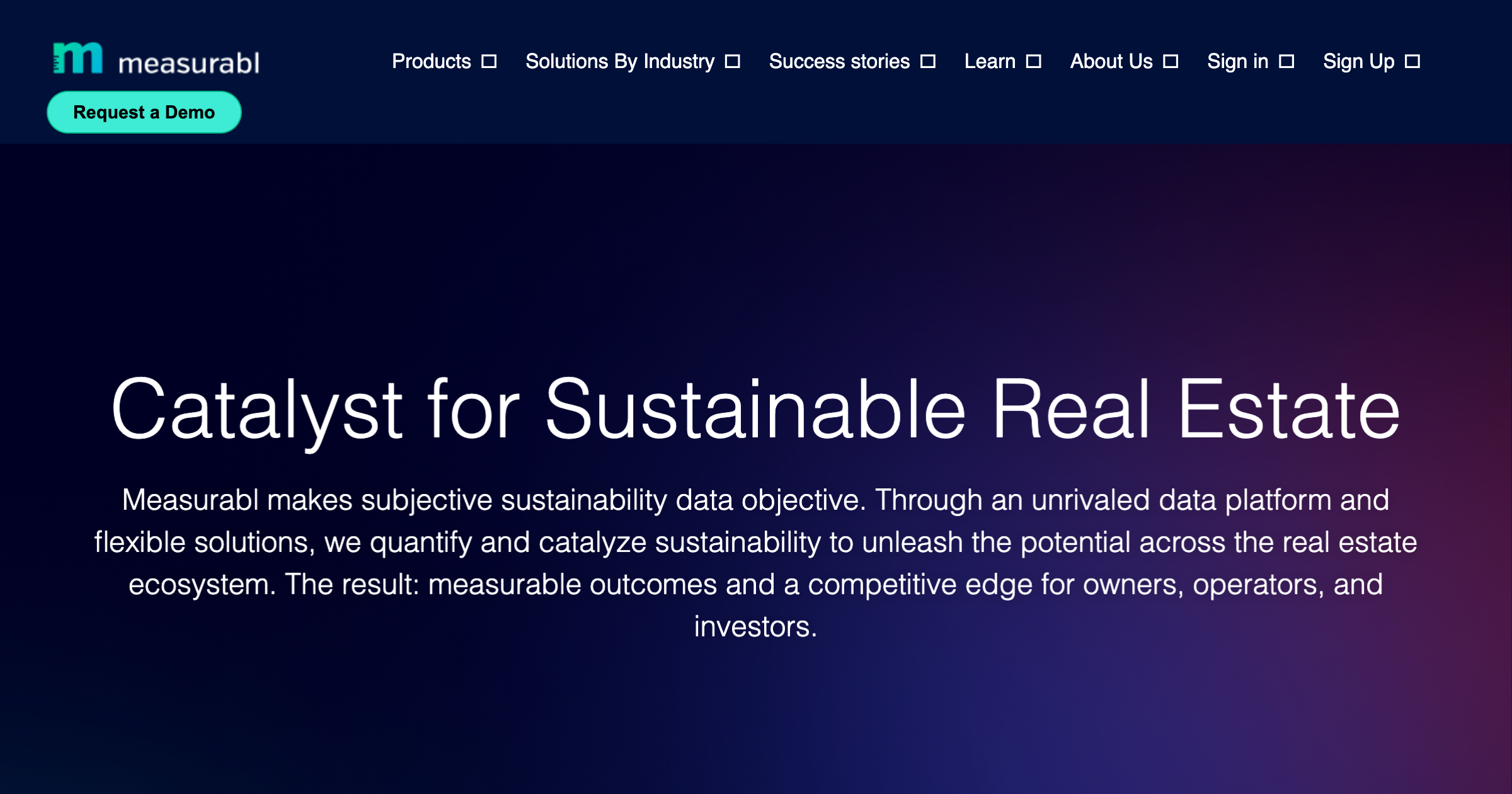The height and width of the screenshot is (794, 1512).
Task: Click the Request a Demo button
Action: tap(144, 112)
